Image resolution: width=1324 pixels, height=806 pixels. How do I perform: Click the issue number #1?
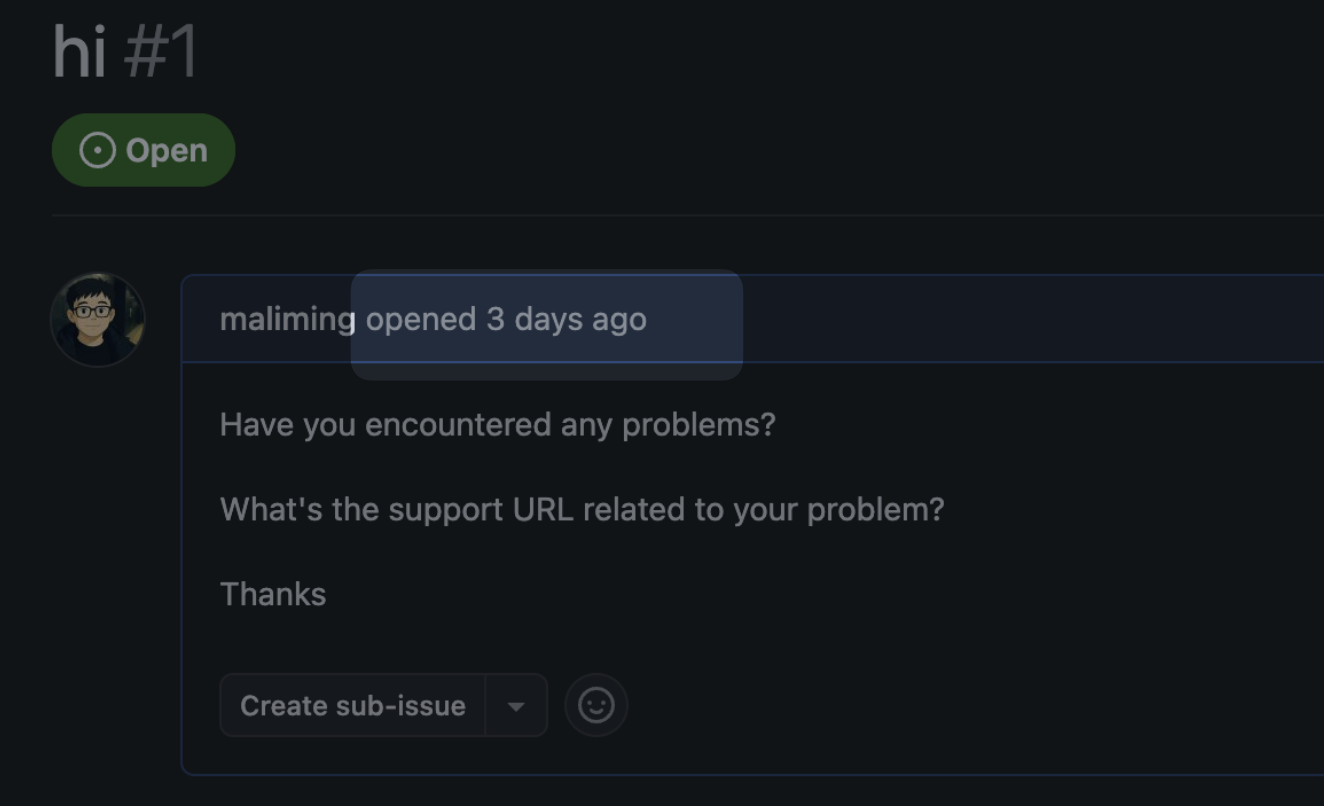click(x=161, y=52)
